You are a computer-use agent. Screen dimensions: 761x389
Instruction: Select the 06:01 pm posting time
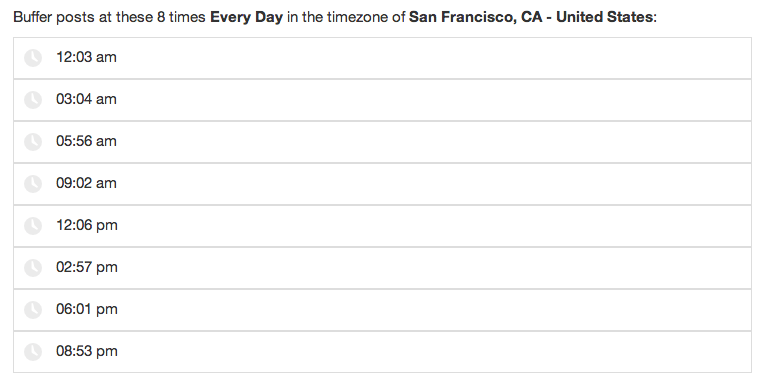87,309
